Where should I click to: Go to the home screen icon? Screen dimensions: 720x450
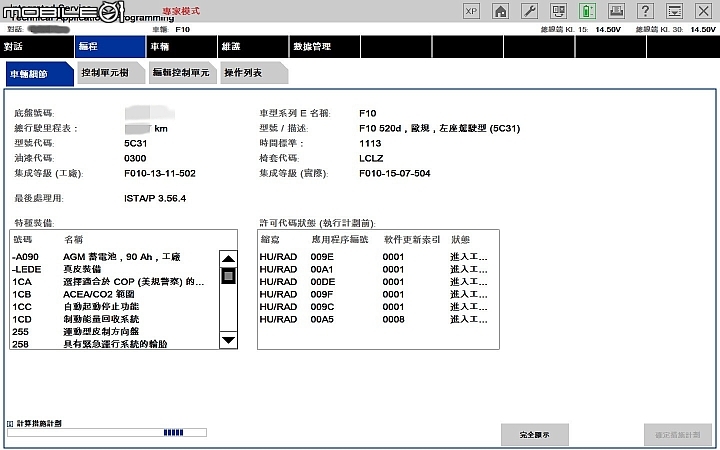click(501, 11)
